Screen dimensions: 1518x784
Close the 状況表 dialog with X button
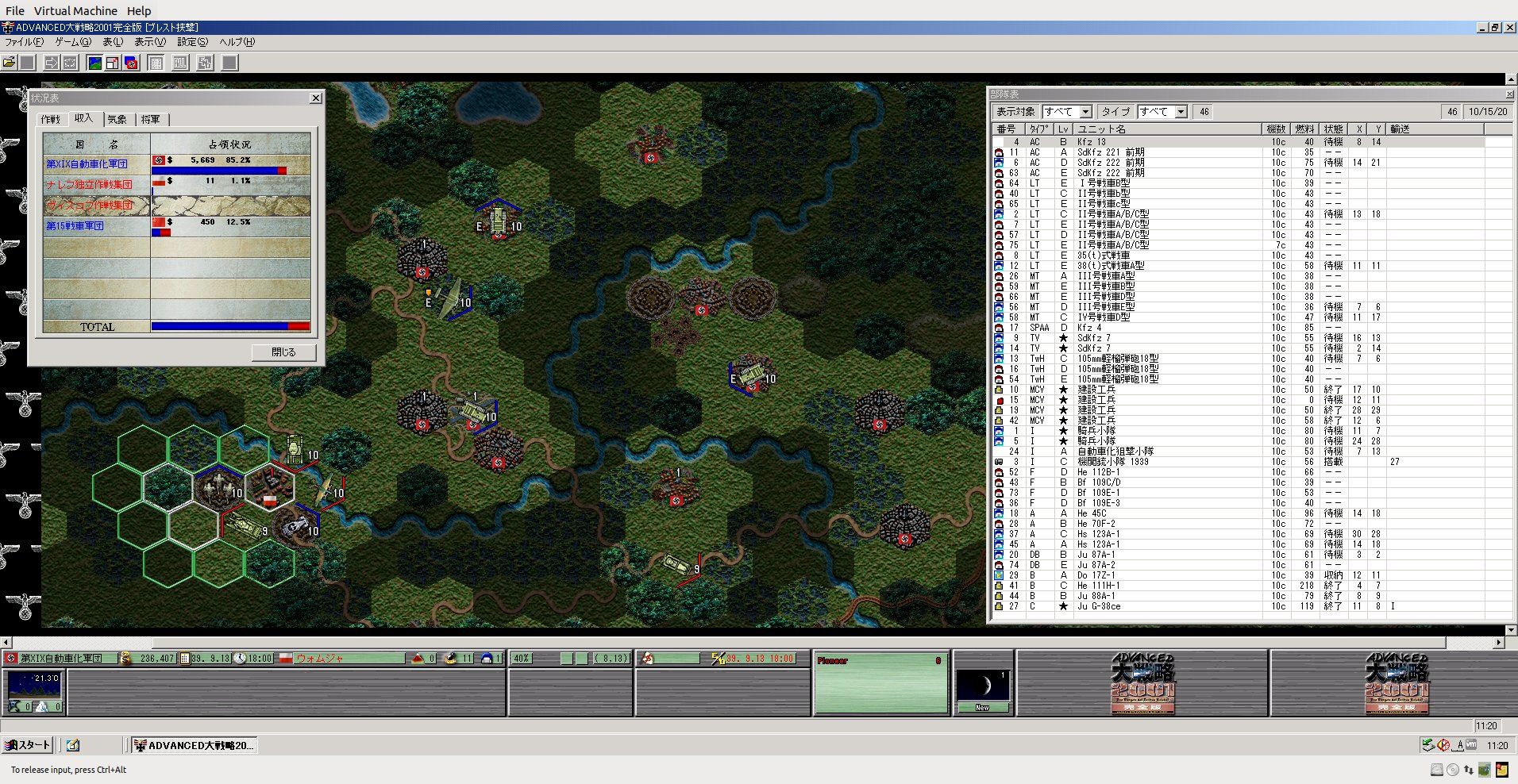(315, 98)
